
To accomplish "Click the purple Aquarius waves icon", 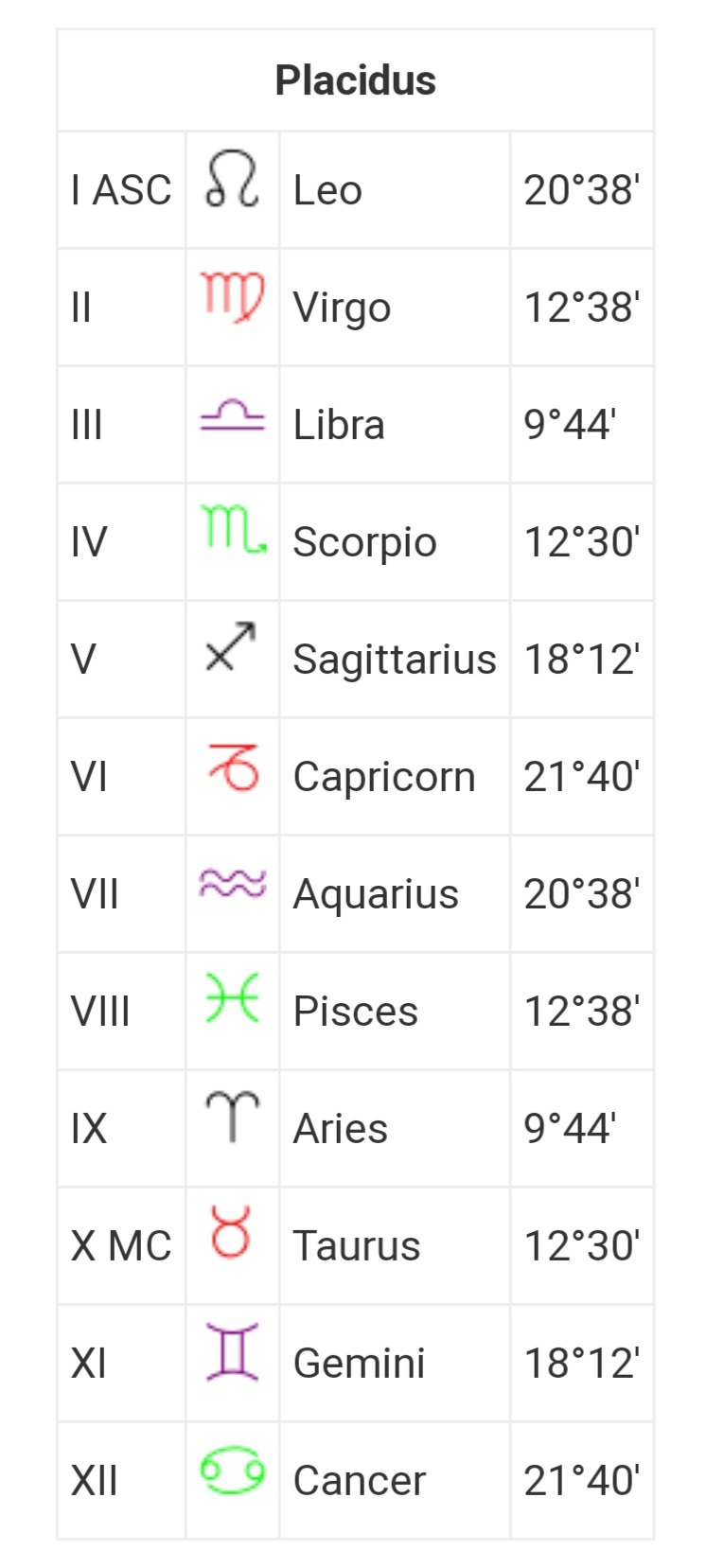I will coord(232,883).
